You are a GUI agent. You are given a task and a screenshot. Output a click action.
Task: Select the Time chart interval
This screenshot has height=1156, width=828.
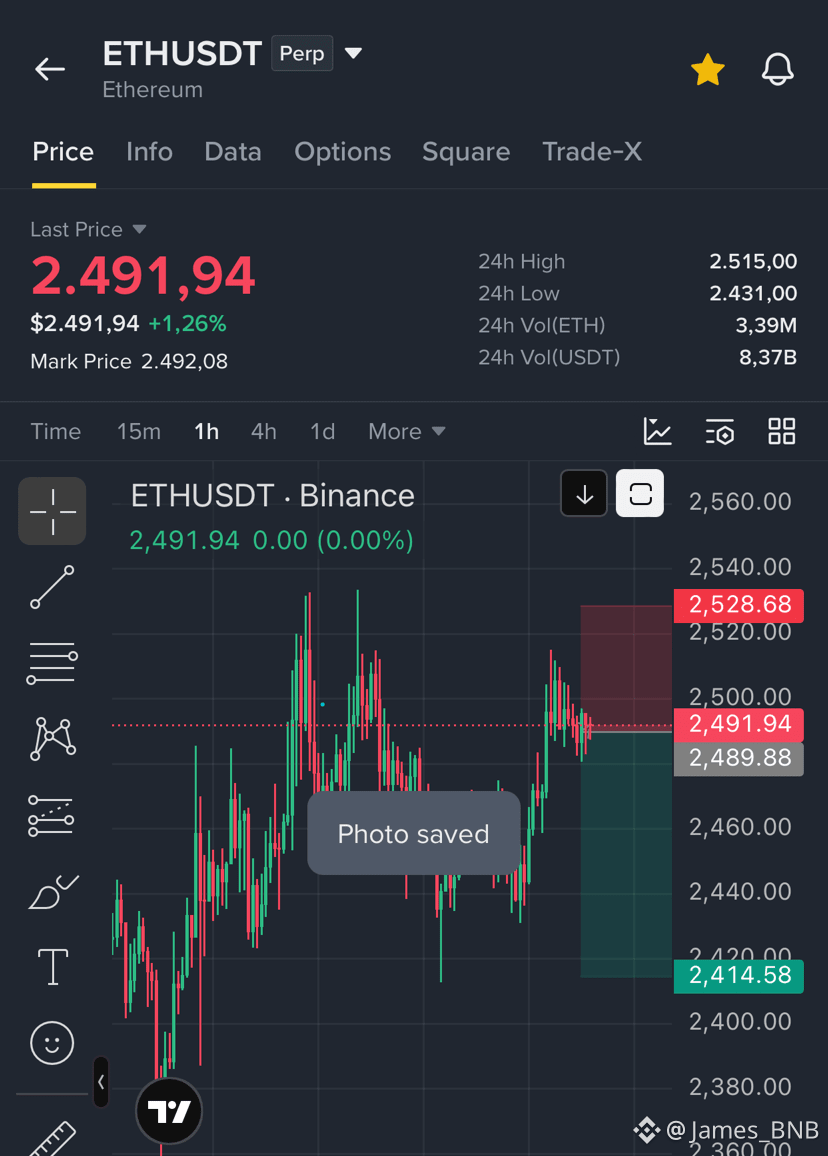tap(55, 431)
